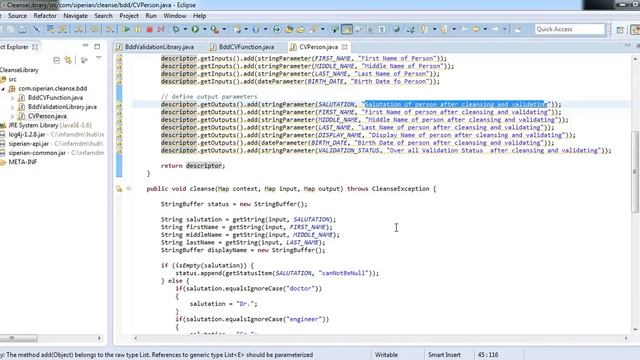Switch to the BddValidationLibrary.java editor tab
640x360 pixels.
(156, 47)
